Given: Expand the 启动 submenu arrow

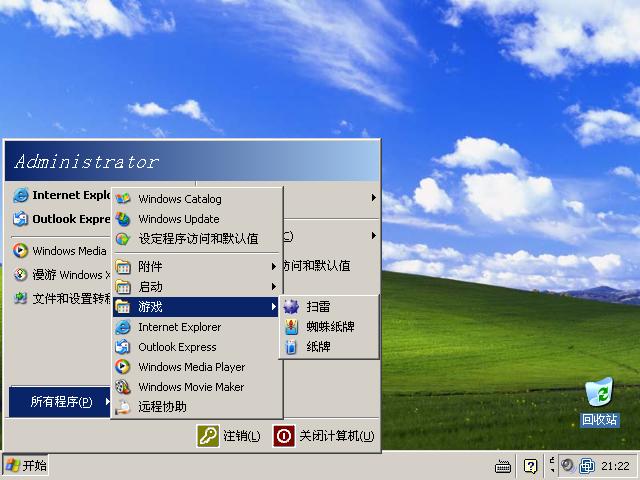Looking at the screenshot, I should (x=273, y=287).
